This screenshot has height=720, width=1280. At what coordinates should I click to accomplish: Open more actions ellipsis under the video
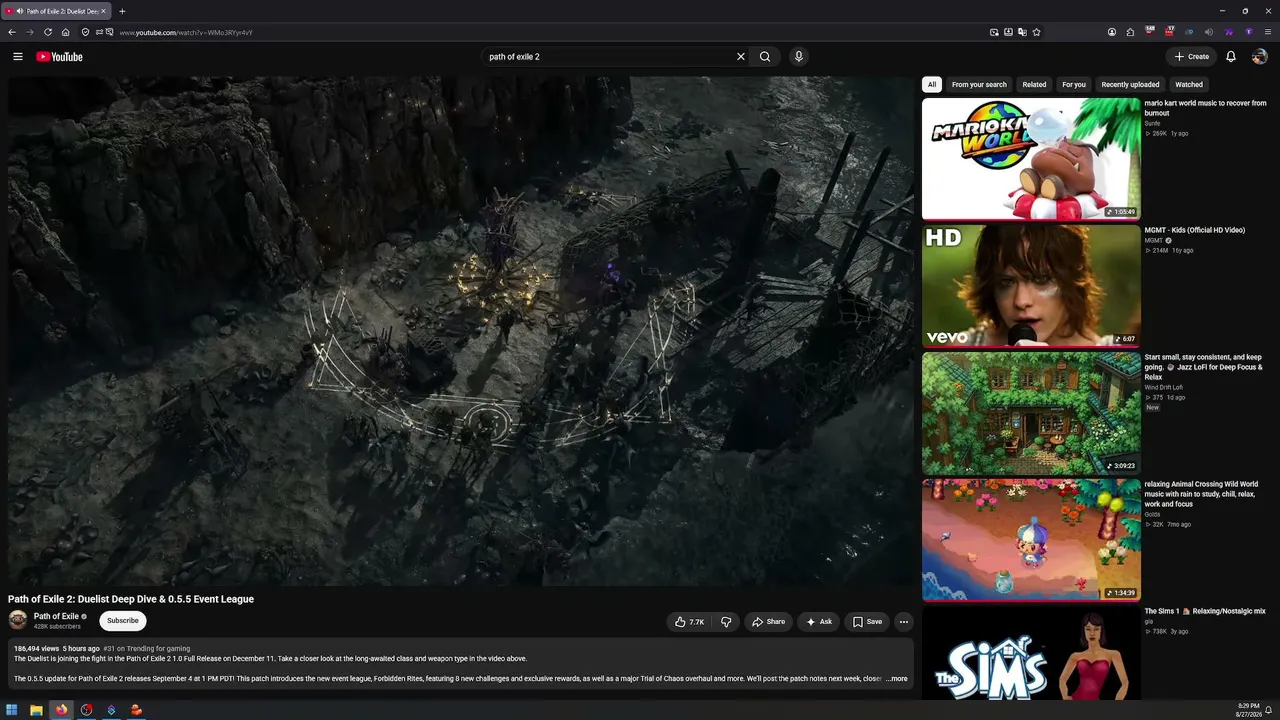pyautogui.click(x=904, y=622)
